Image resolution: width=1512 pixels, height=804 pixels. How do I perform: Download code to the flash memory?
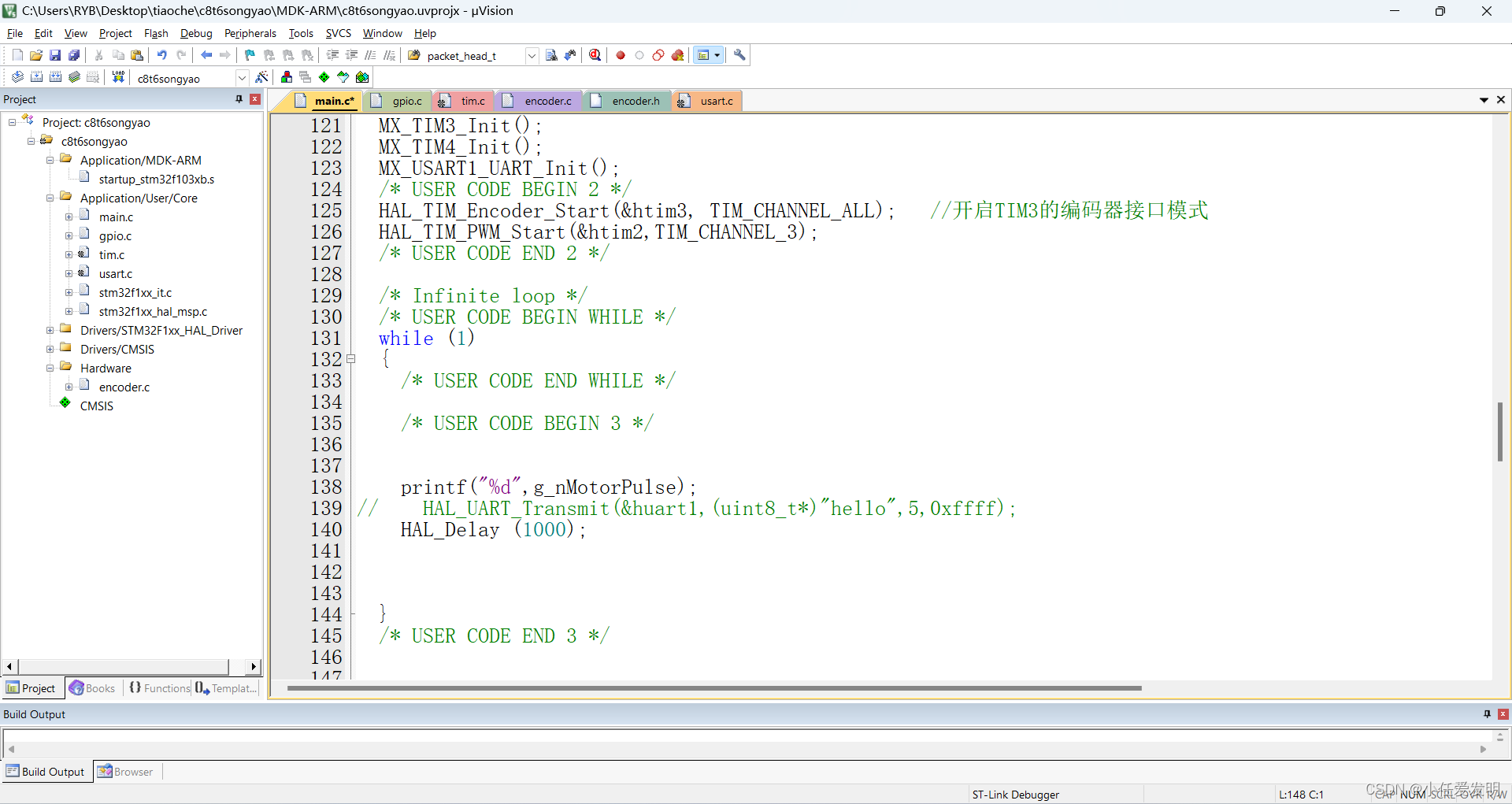point(117,76)
